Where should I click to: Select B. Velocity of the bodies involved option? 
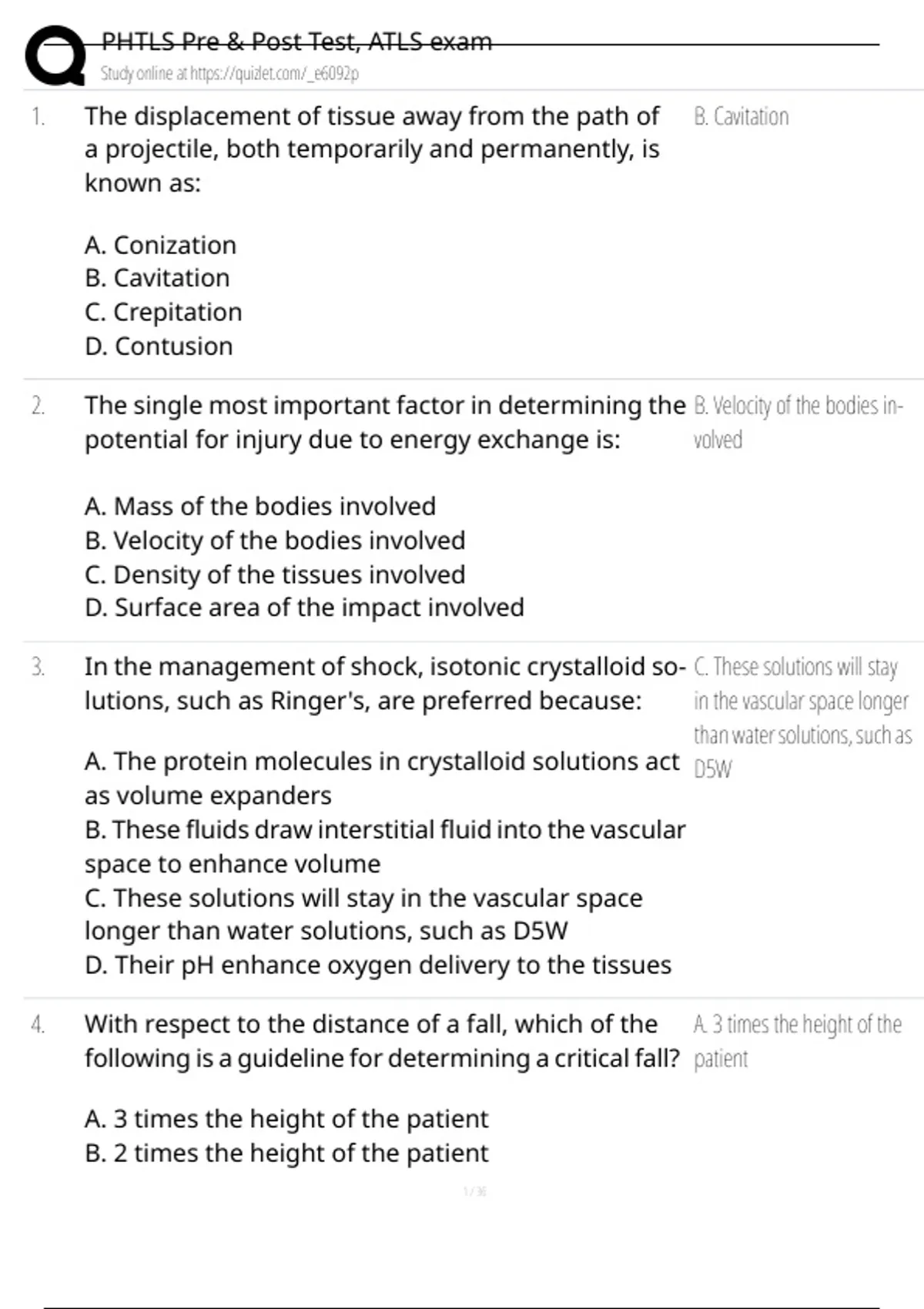coord(275,541)
